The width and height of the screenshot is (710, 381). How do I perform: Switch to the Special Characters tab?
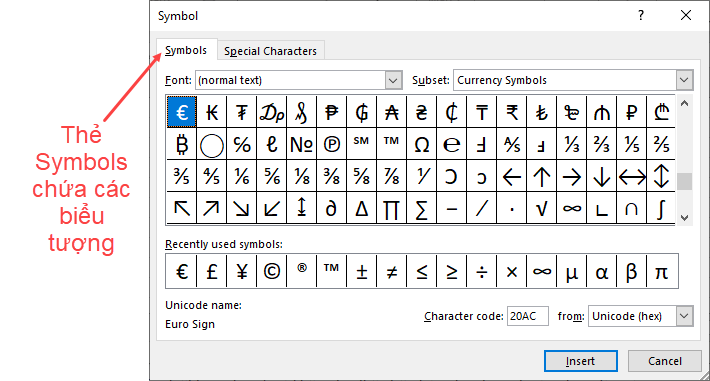coord(270,51)
